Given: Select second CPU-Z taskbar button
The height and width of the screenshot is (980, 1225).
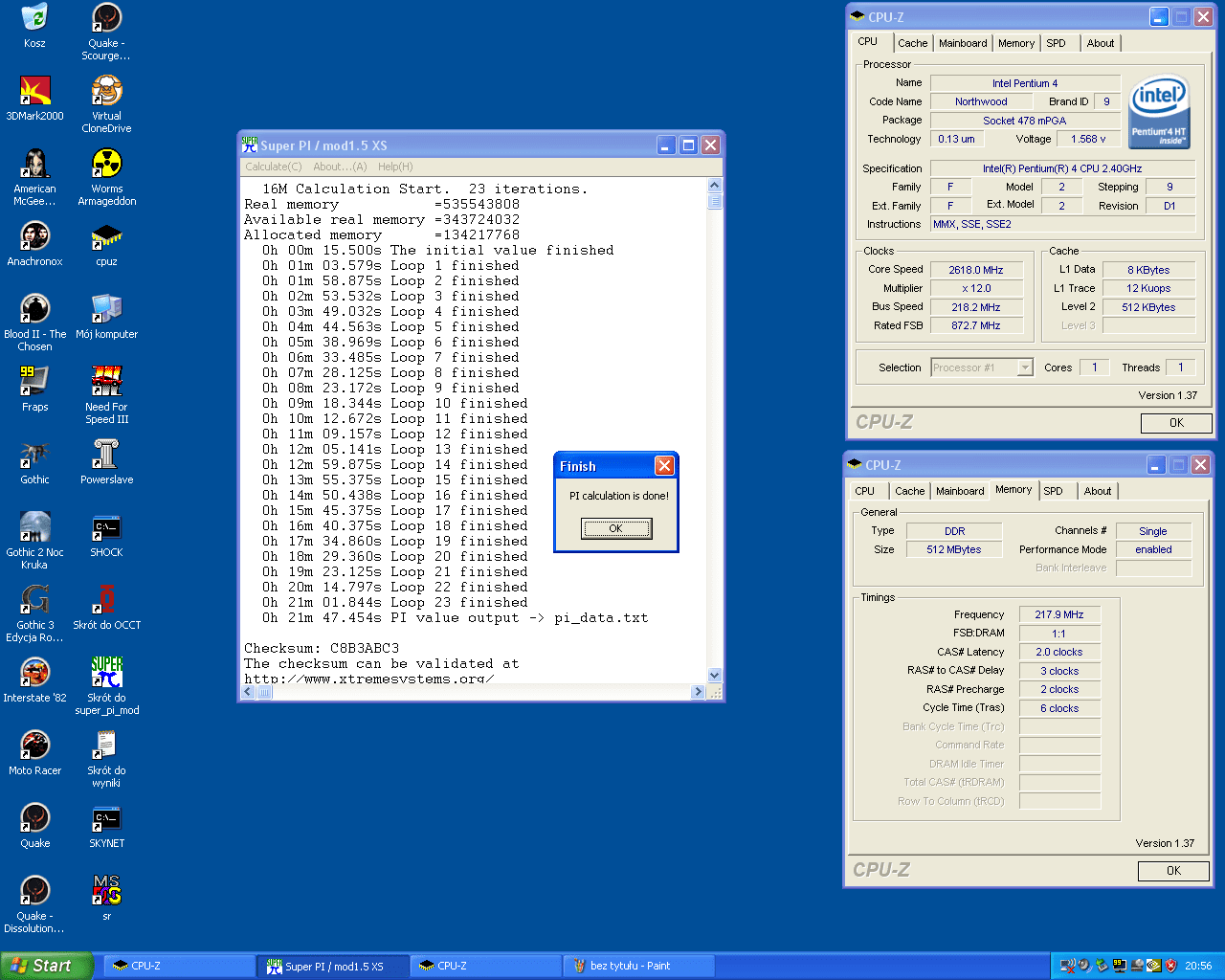Looking at the screenshot, I should pos(486,967).
